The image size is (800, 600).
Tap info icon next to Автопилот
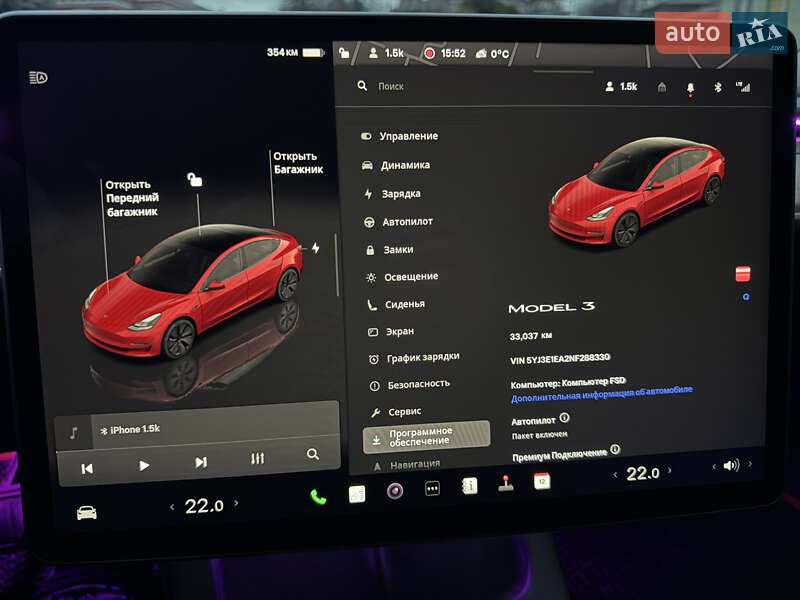(564, 418)
